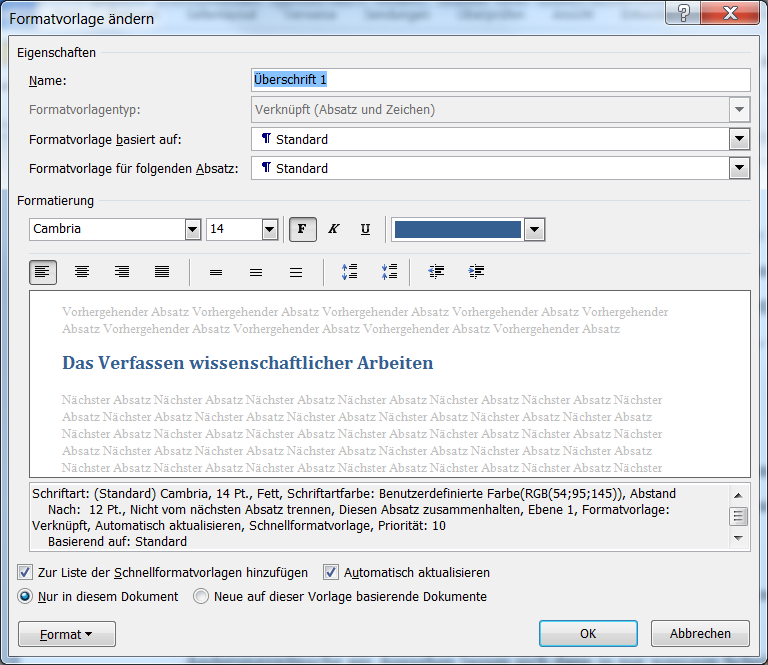Open the font color dropdown arrow
This screenshot has height=665, width=768.
pos(534,229)
